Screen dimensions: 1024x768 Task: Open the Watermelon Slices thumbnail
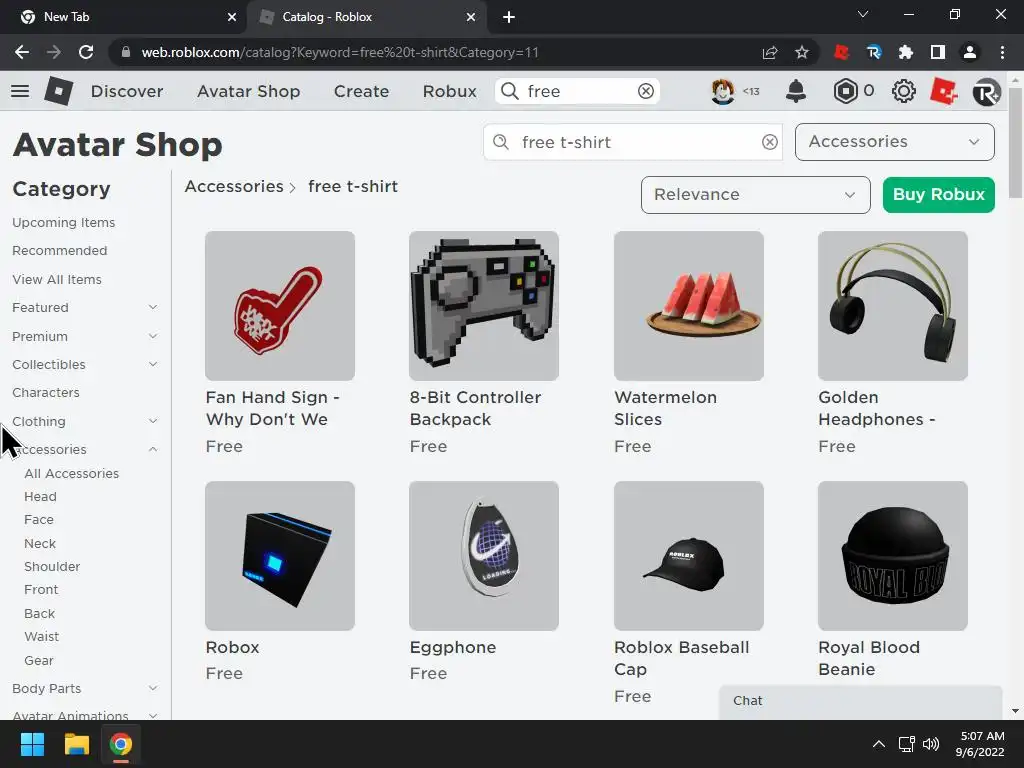689,306
